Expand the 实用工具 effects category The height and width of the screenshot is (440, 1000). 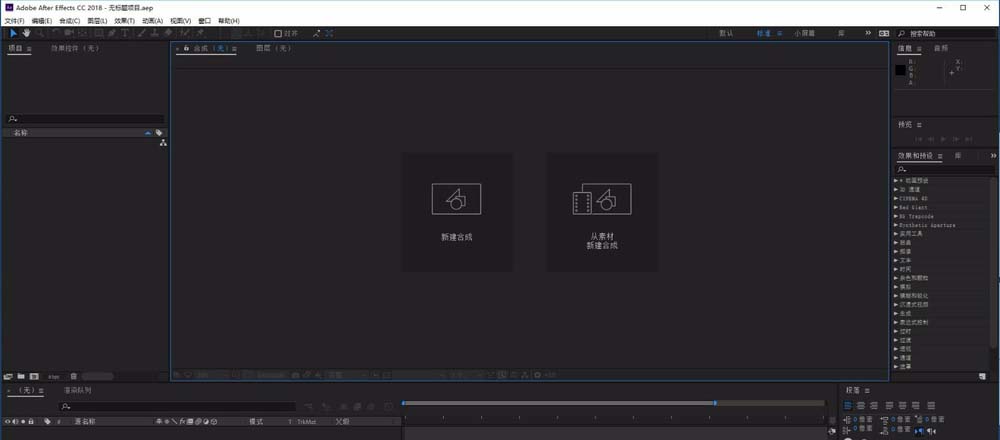(895, 233)
